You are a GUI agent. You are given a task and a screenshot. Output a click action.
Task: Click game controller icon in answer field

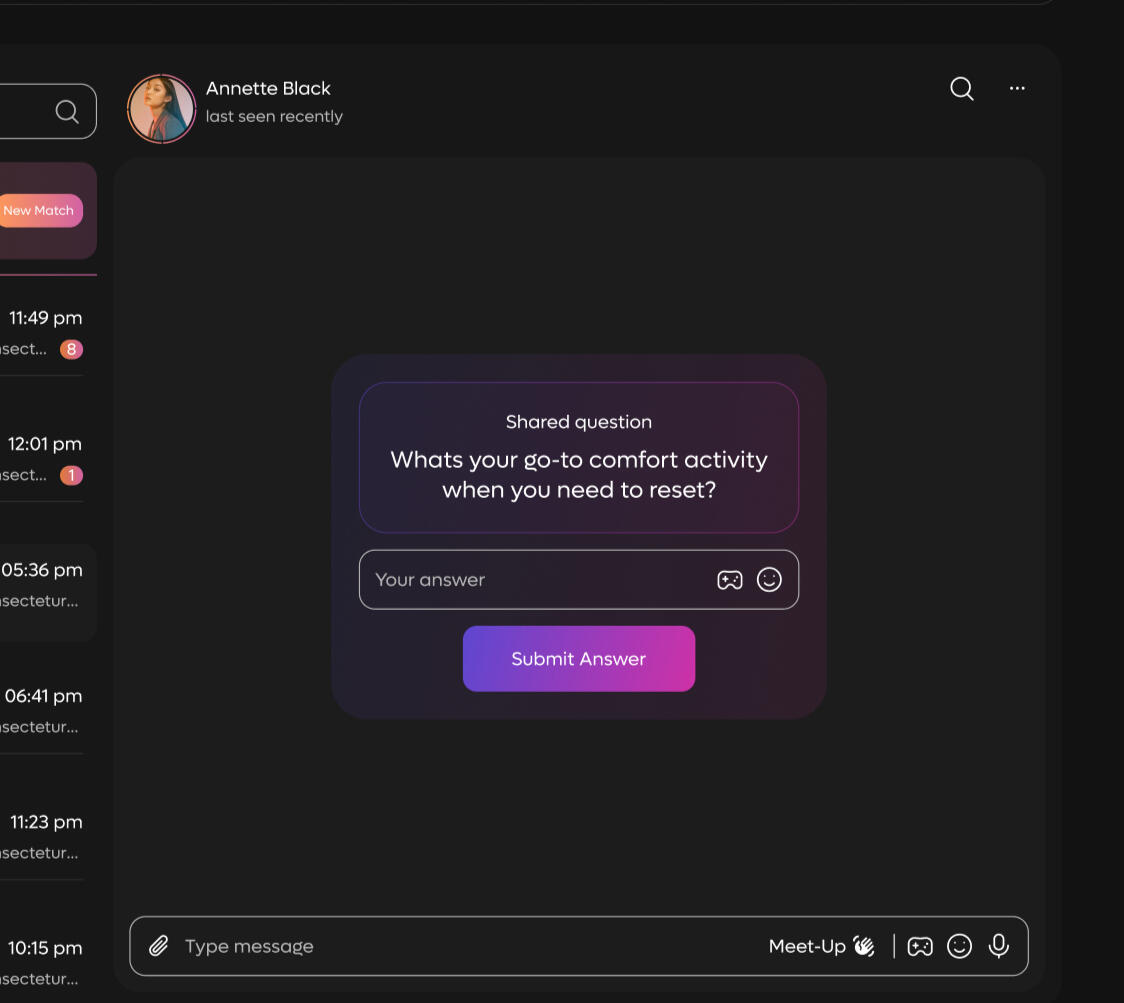730,580
